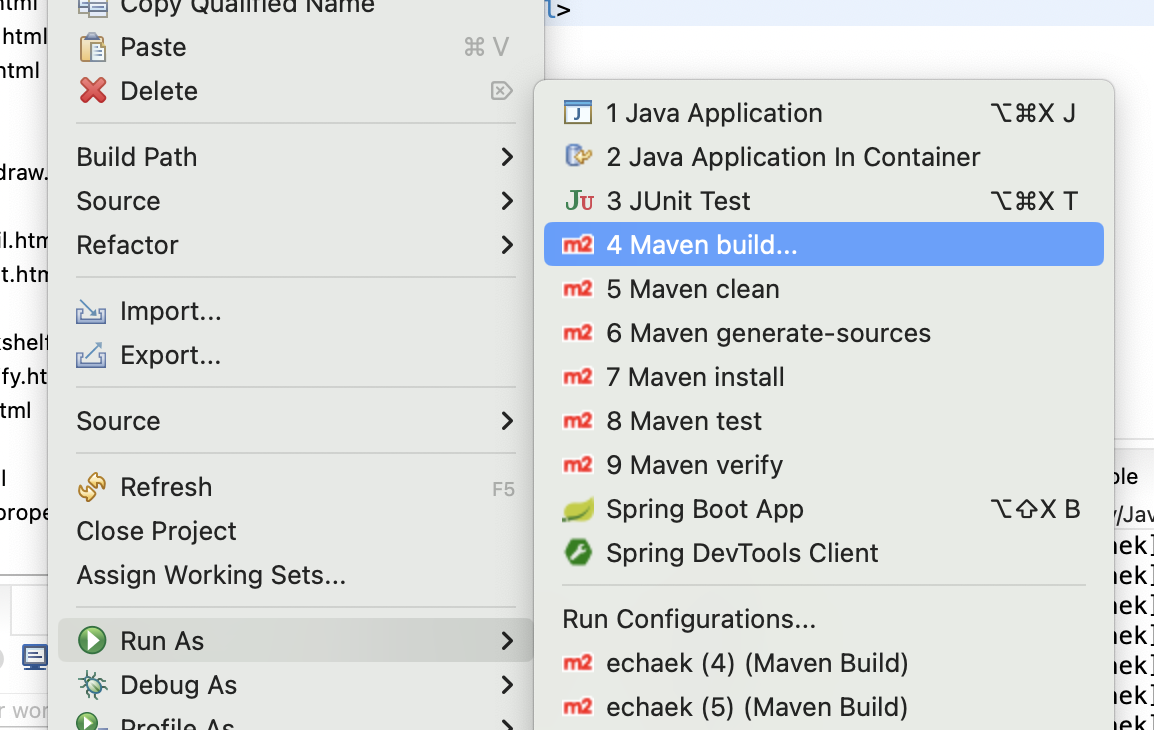This screenshot has width=1154, height=730.
Task: Run as 2 Java Application In Container
Action: (x=824, y=157)
